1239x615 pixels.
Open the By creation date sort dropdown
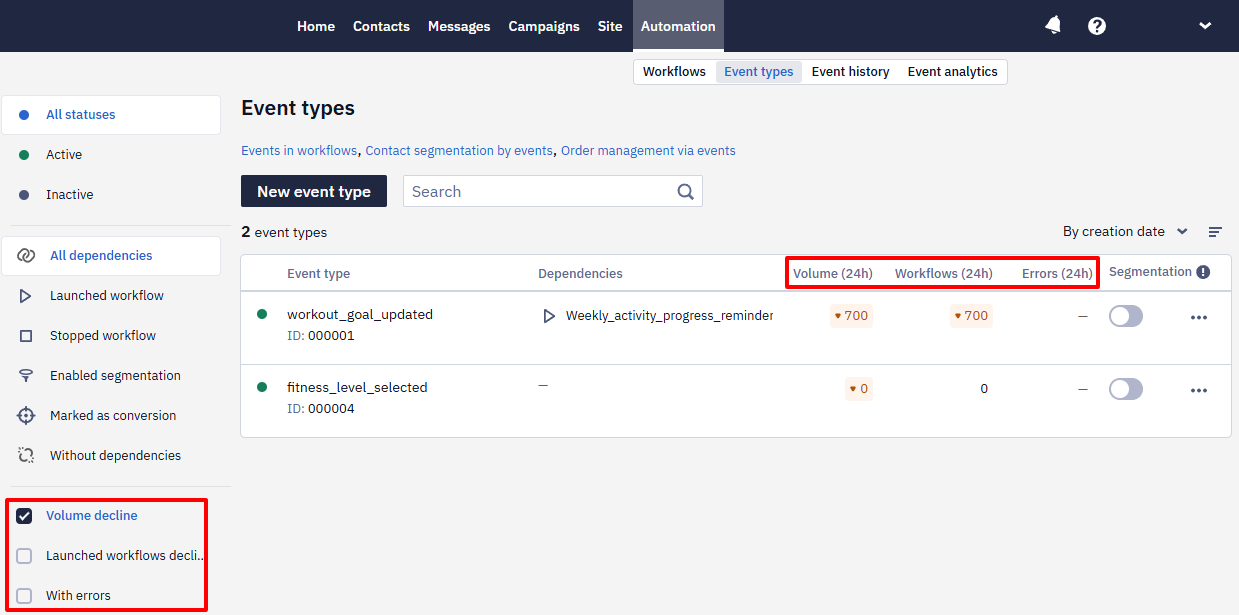pyautogui.click(x=1125, y=231)
